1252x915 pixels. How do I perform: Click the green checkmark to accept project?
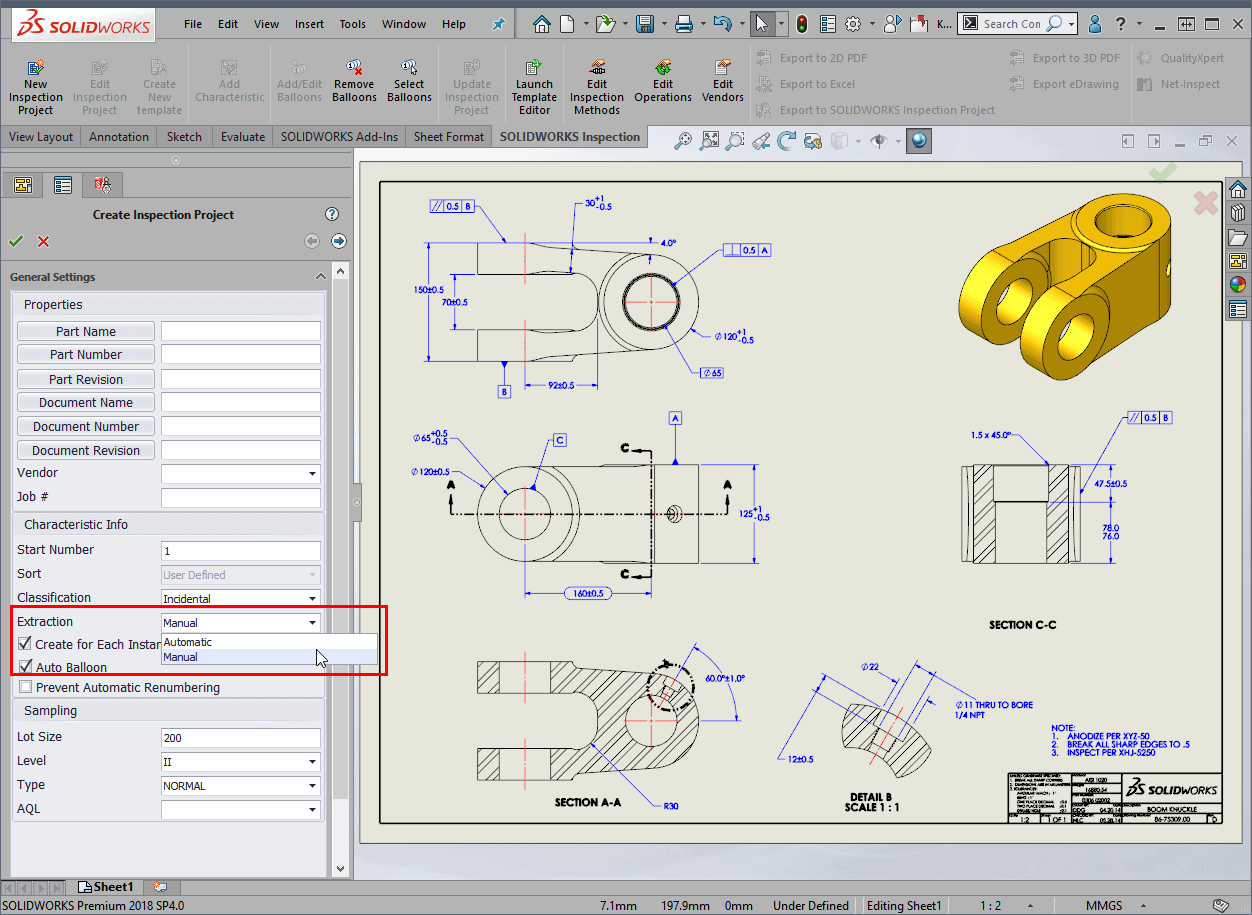[16, 241]
